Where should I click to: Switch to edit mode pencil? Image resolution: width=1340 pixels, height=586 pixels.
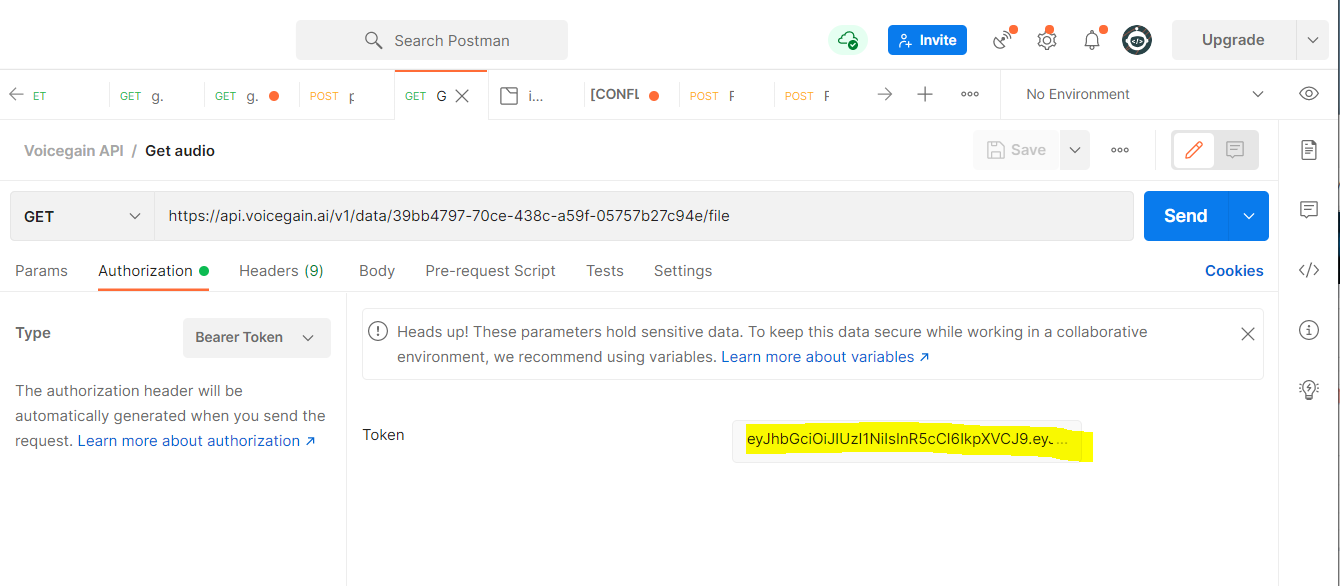point(1193,150)
